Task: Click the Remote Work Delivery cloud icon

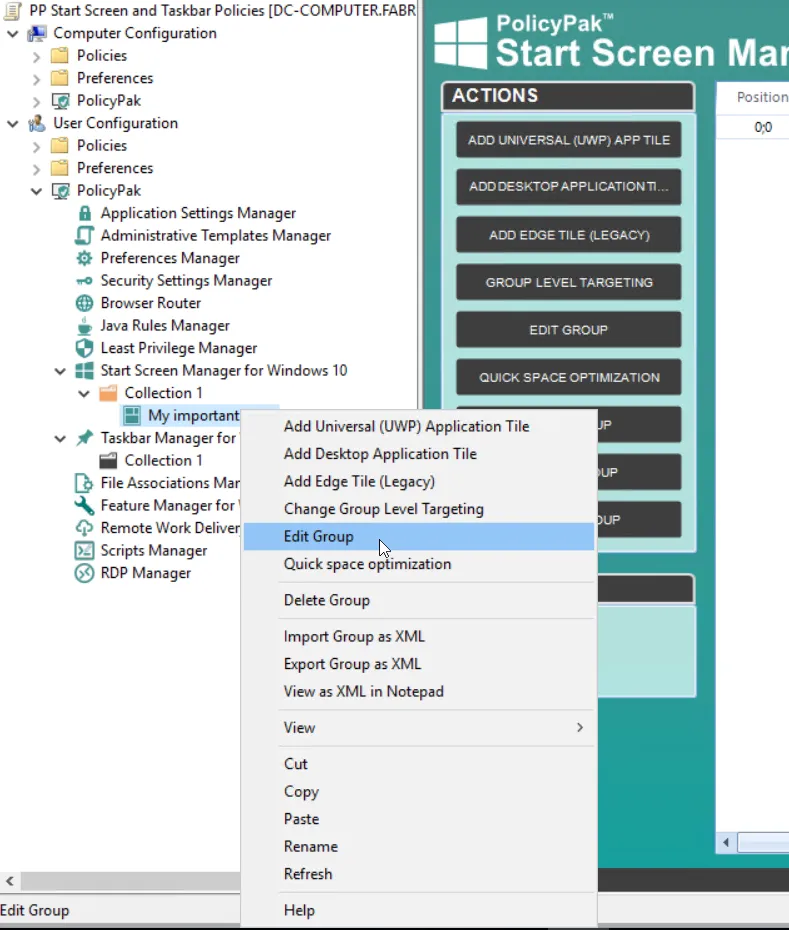Action: pos(84,528)
